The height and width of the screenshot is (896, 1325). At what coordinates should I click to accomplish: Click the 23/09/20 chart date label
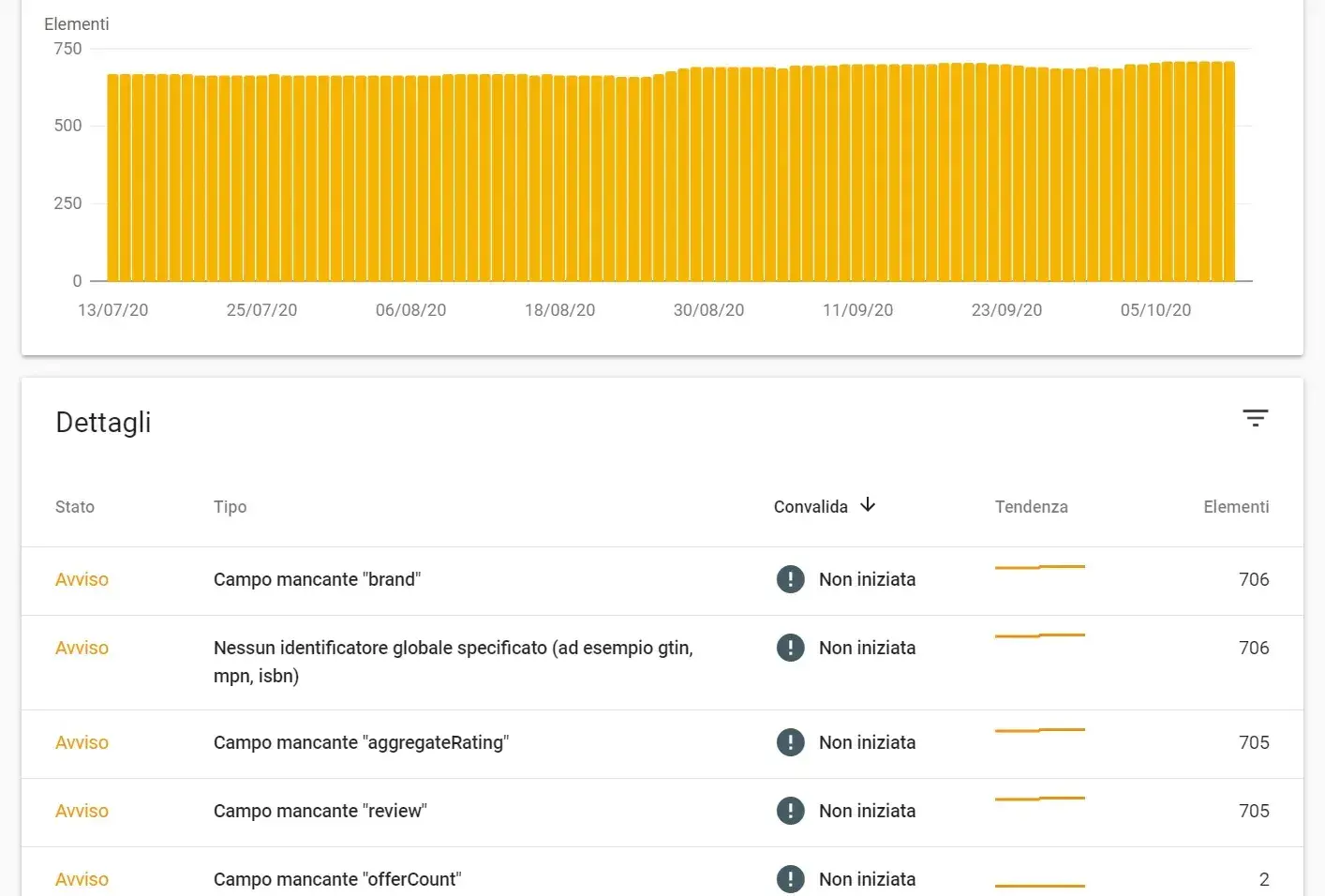coord(1006,310)
